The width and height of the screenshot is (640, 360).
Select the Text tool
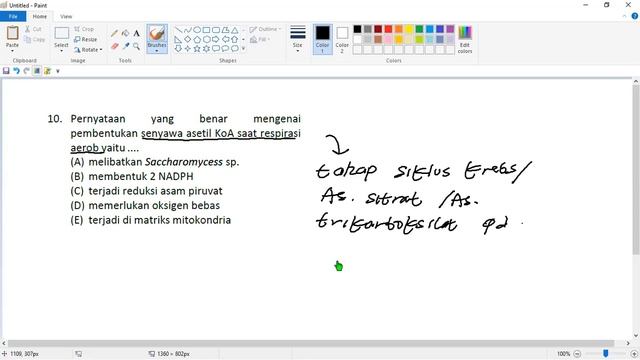coord(136,33)
